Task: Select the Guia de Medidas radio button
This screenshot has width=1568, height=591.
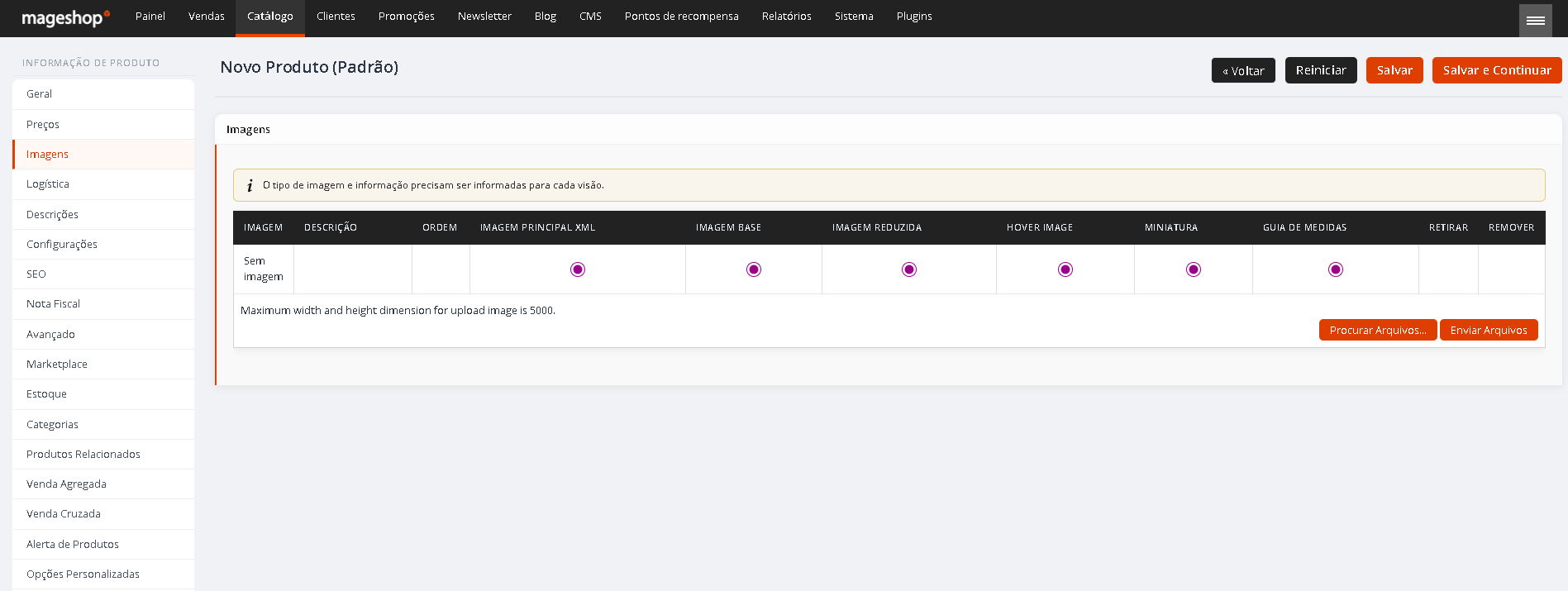Action: tap(1336, 269)
